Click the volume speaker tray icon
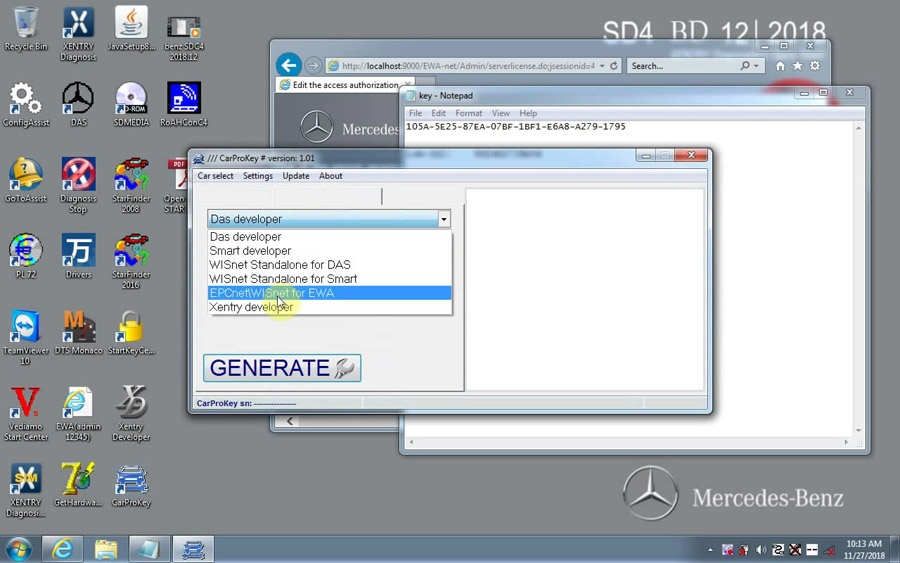 click(x=761, y=550)
